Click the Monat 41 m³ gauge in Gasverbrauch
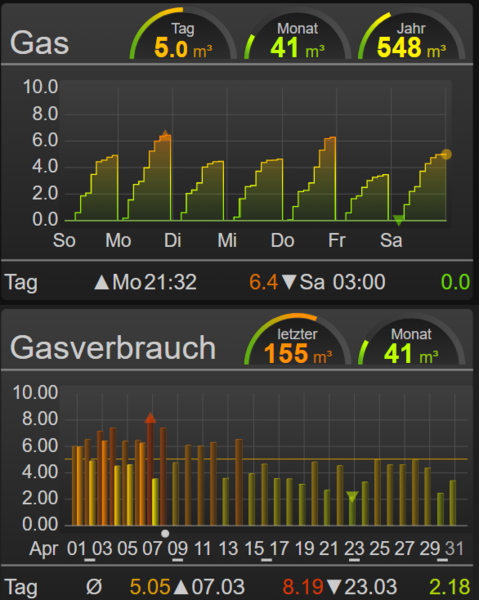The width and height of the screenshot is (479, 600). [x=411, y=341]
